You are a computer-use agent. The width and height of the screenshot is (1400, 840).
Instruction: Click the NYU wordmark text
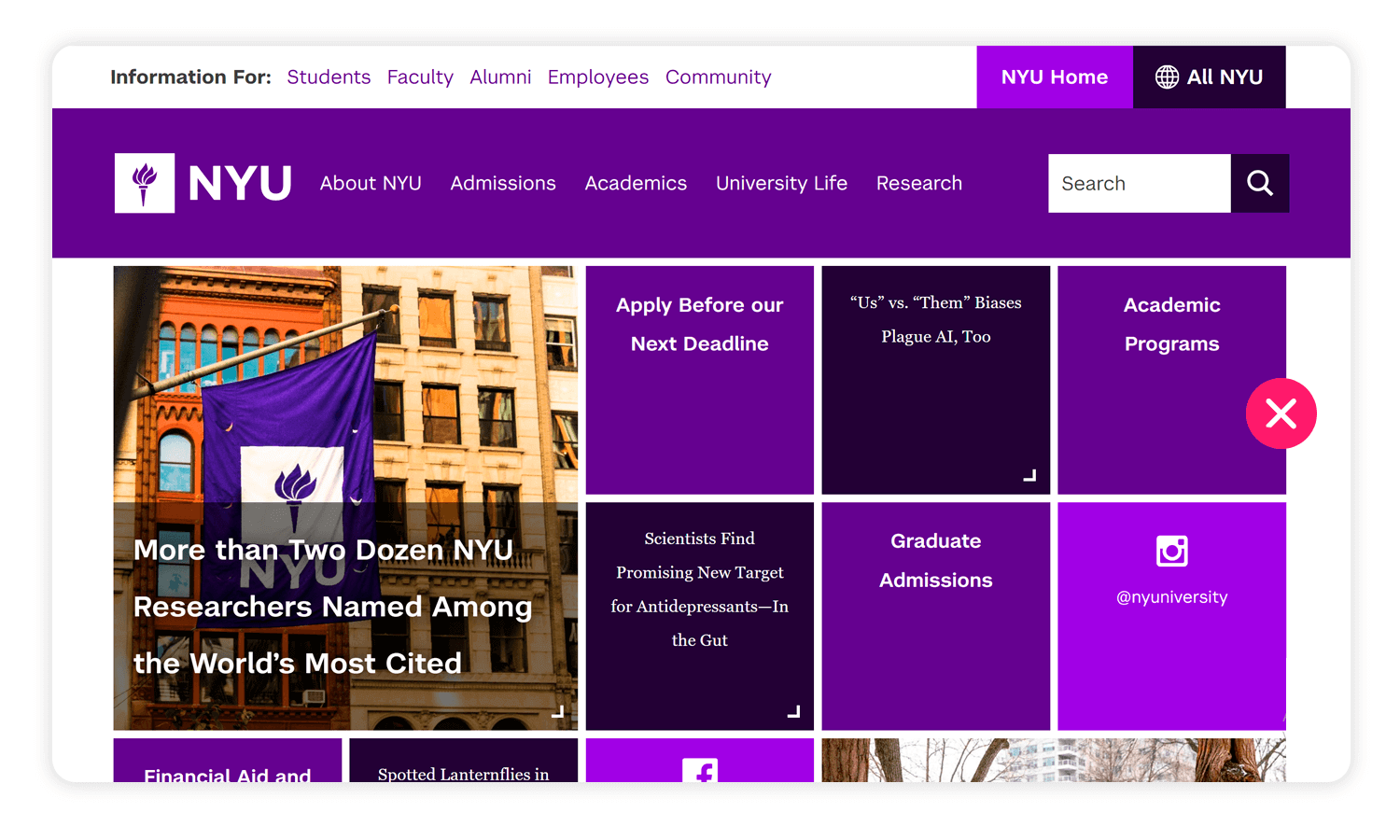(240, 183)
